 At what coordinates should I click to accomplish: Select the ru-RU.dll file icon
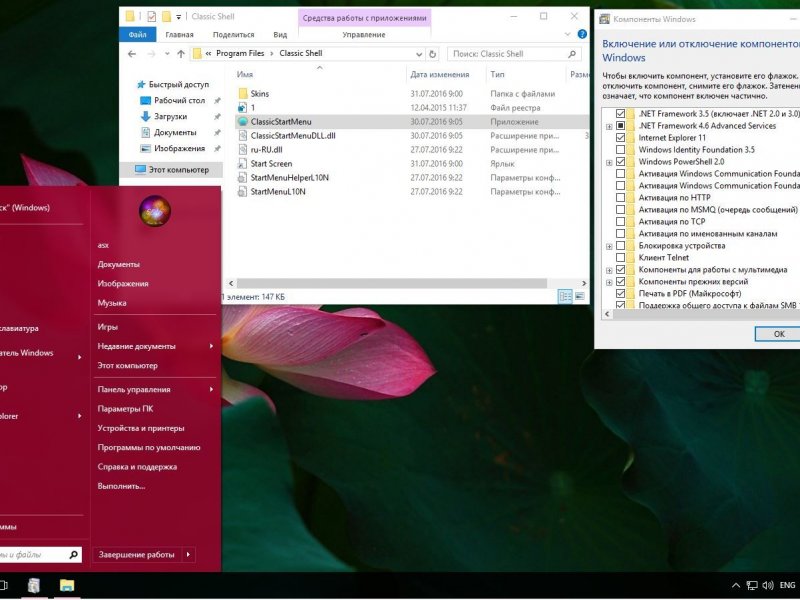click(243, 149)
